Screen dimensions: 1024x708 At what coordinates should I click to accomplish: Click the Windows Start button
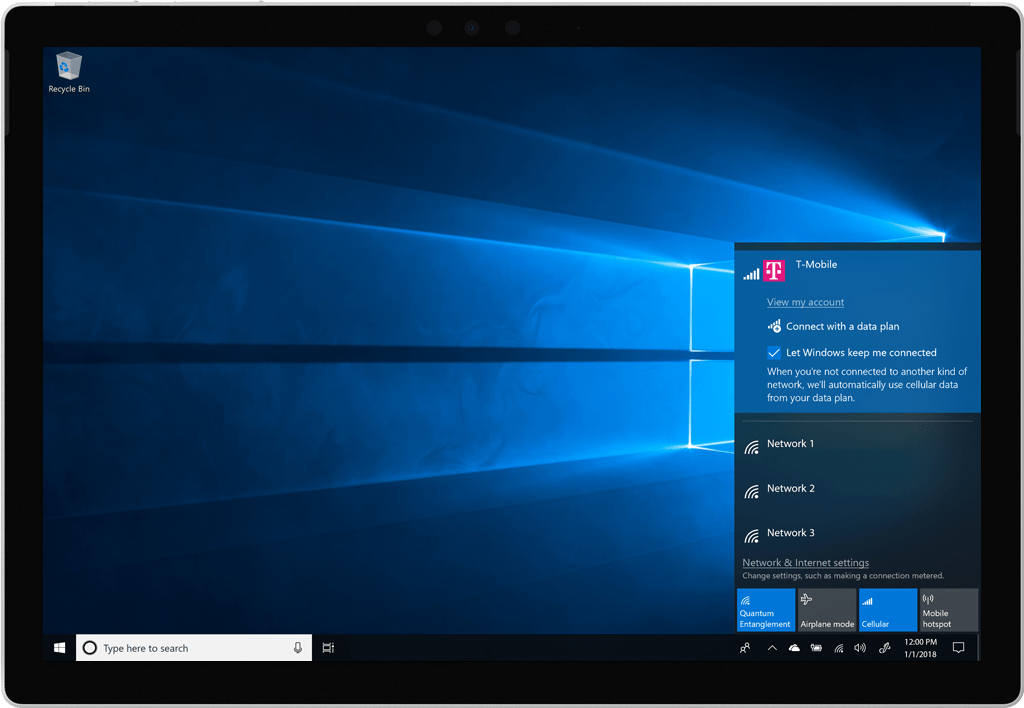point(59,648)
